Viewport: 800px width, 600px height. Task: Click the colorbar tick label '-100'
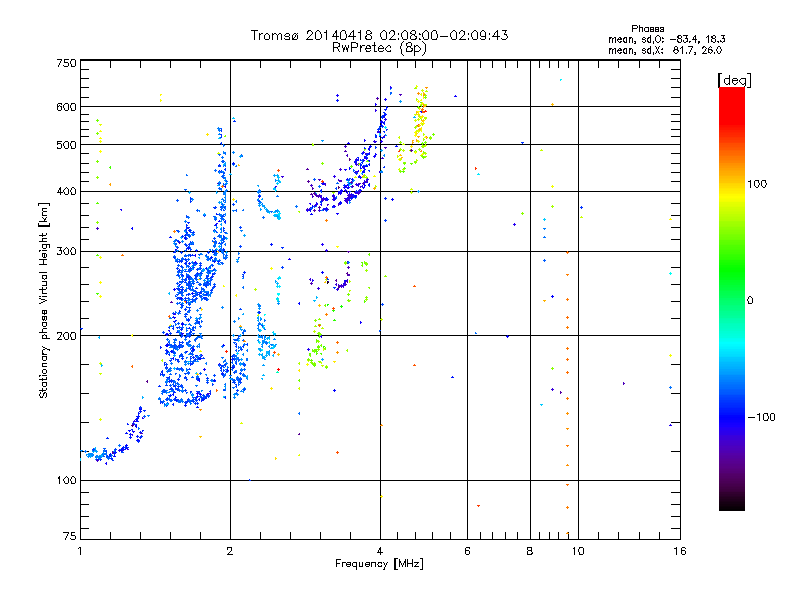[761, 417]
